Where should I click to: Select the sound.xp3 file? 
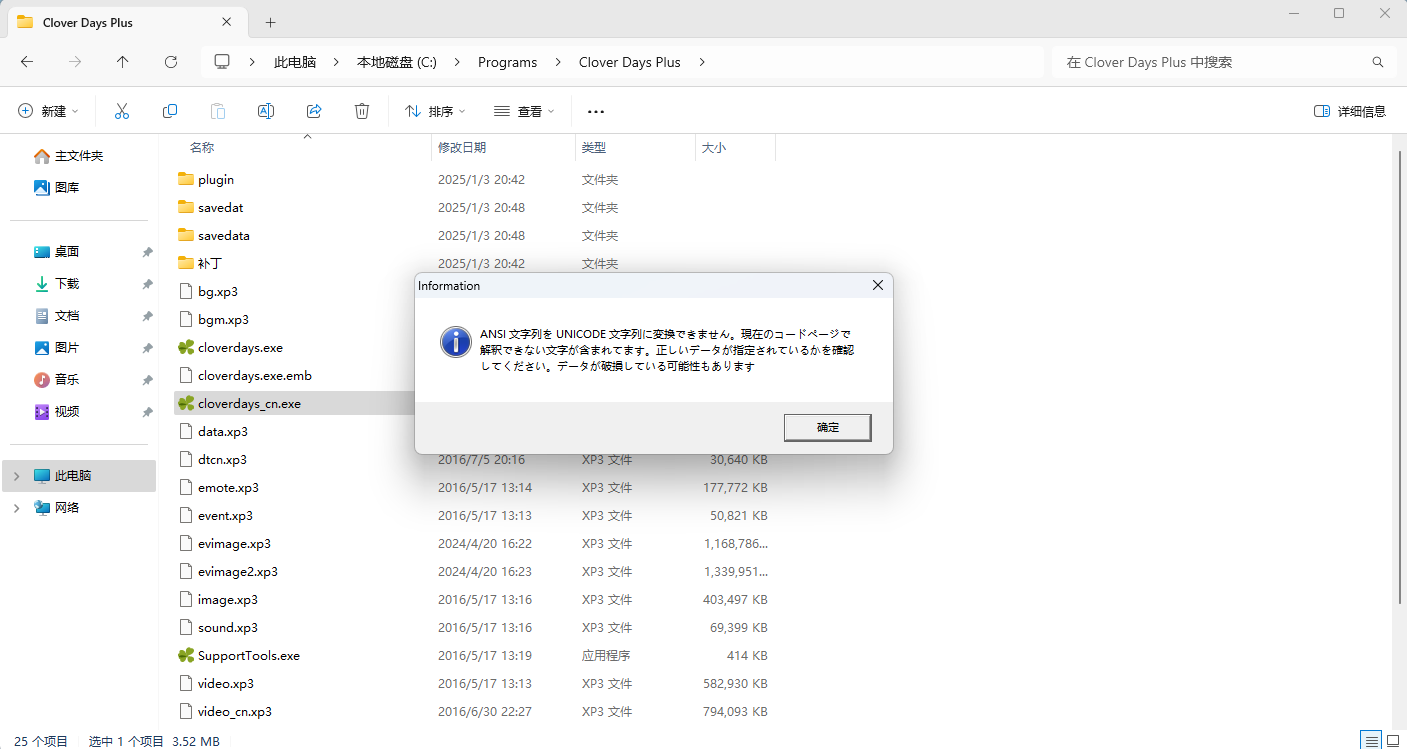(228, 628)
